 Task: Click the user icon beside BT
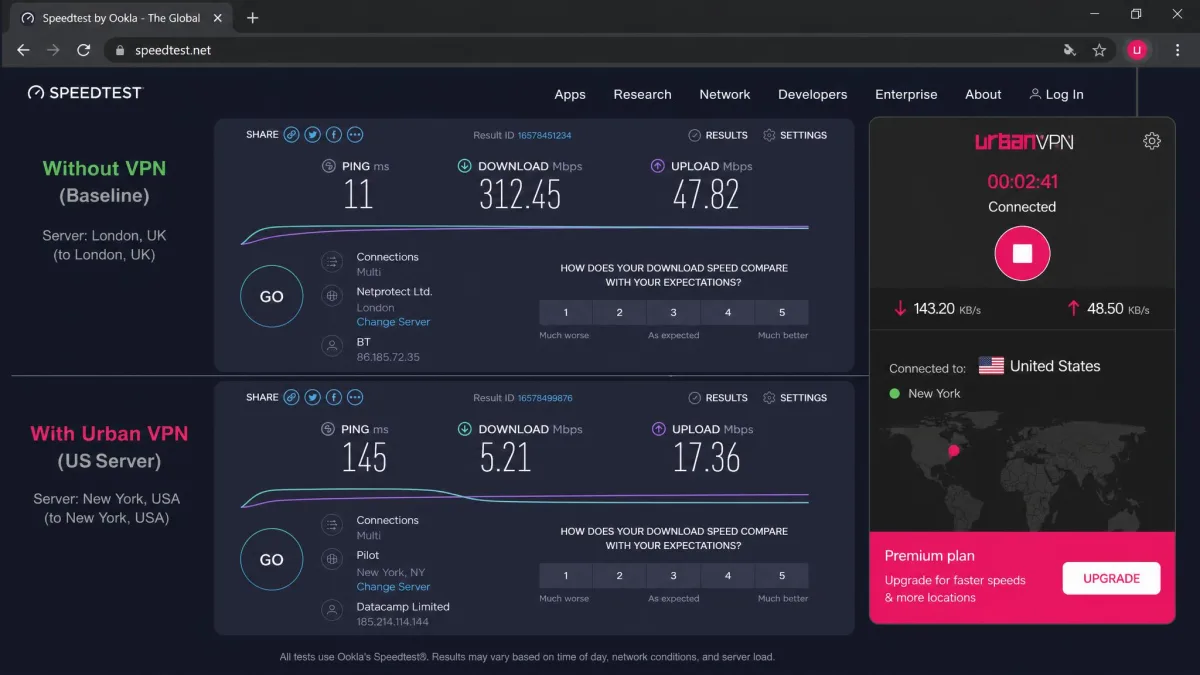[332, 347]
